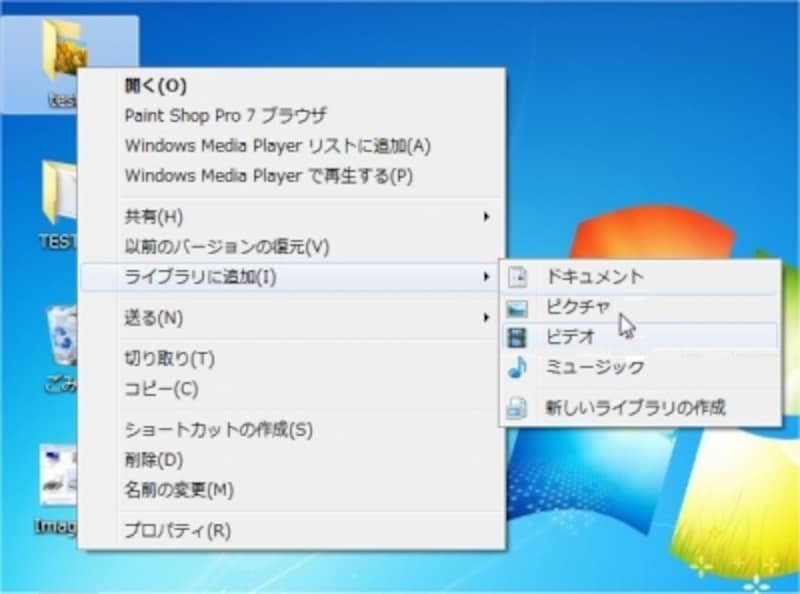Choose ショートカットの作成(S)
This screenshot has width=800, height=594.
(292, 430)
